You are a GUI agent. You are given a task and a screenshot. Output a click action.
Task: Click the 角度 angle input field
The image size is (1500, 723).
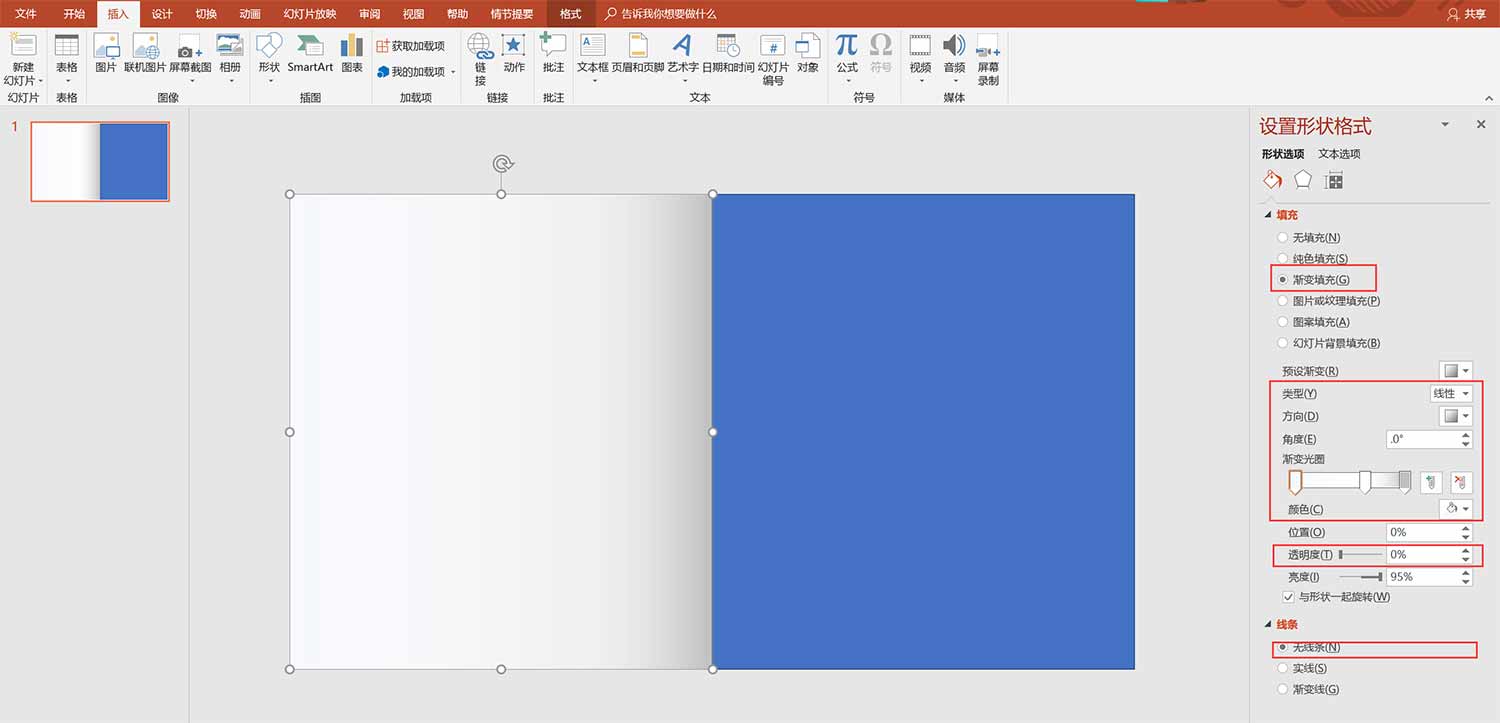coord(1423,439)
